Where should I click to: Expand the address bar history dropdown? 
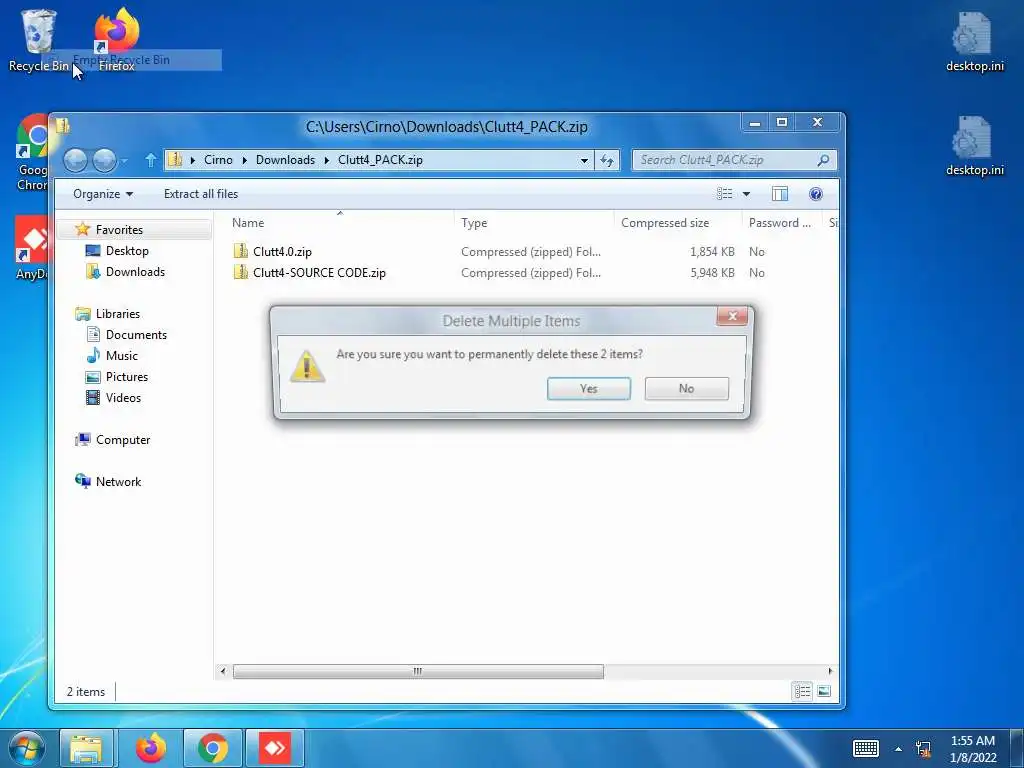(x=584, y=160)
